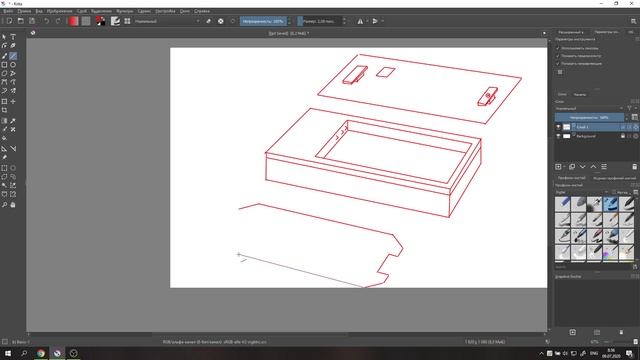
Task: Toggle horizontal mirror tool in toolbar
Action: pos(360,21)
